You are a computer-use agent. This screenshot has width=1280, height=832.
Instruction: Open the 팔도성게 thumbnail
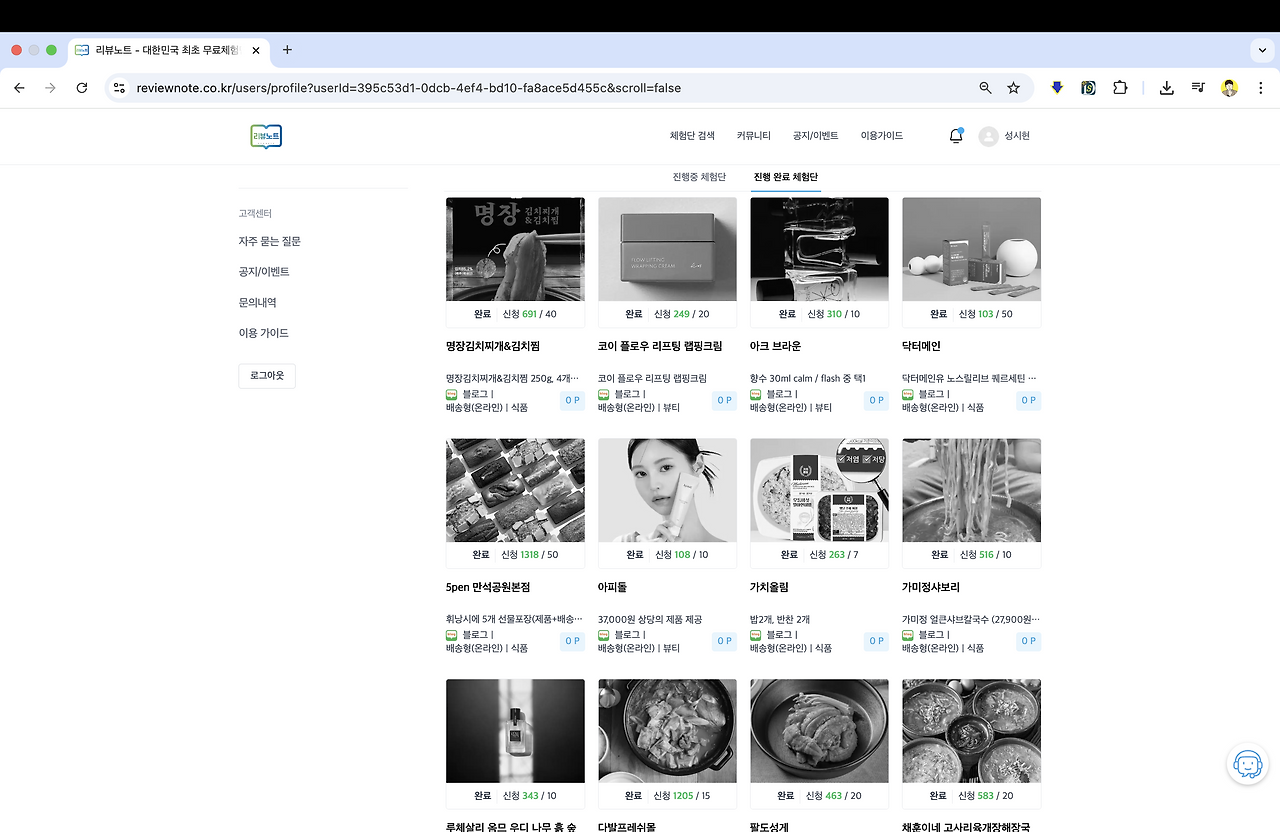pos(819,731)
